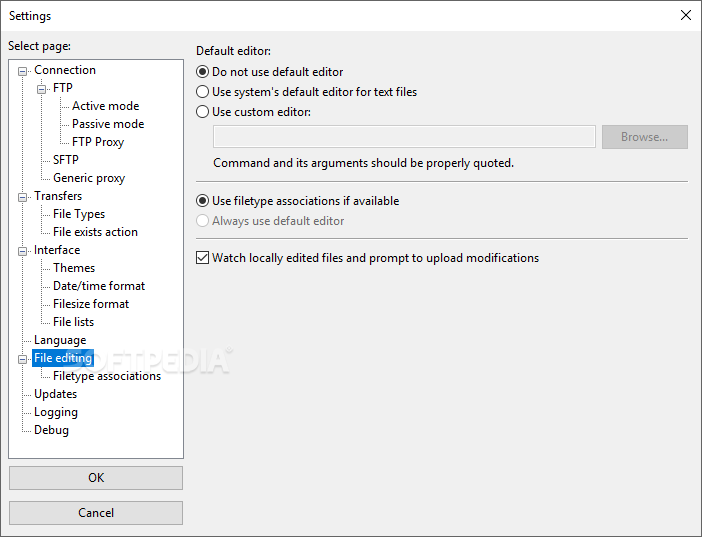Open the Logging settings page

(56, 412)
